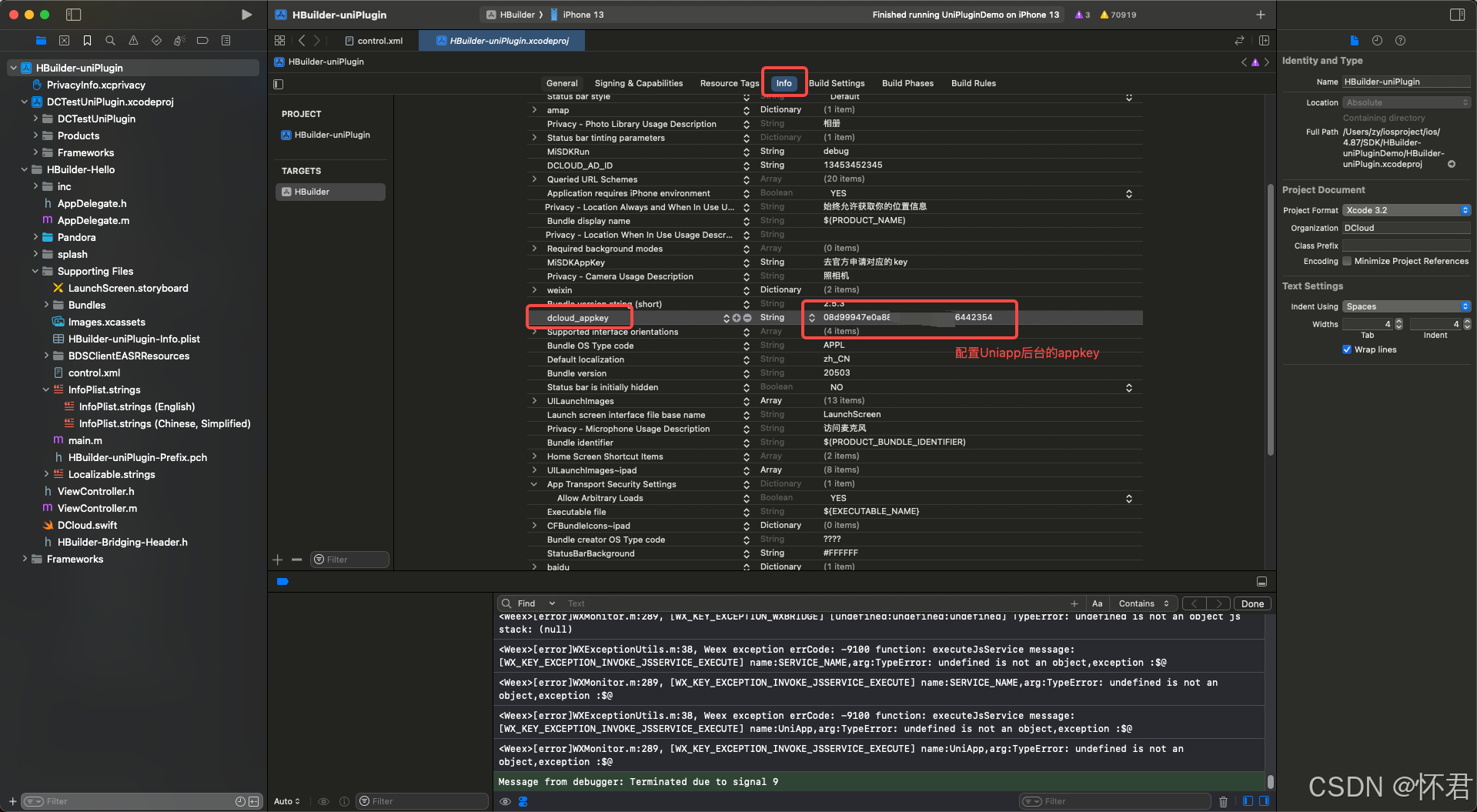Open the issue navigator warning icon
1477x812 pixels.
[x=133, y=40]
